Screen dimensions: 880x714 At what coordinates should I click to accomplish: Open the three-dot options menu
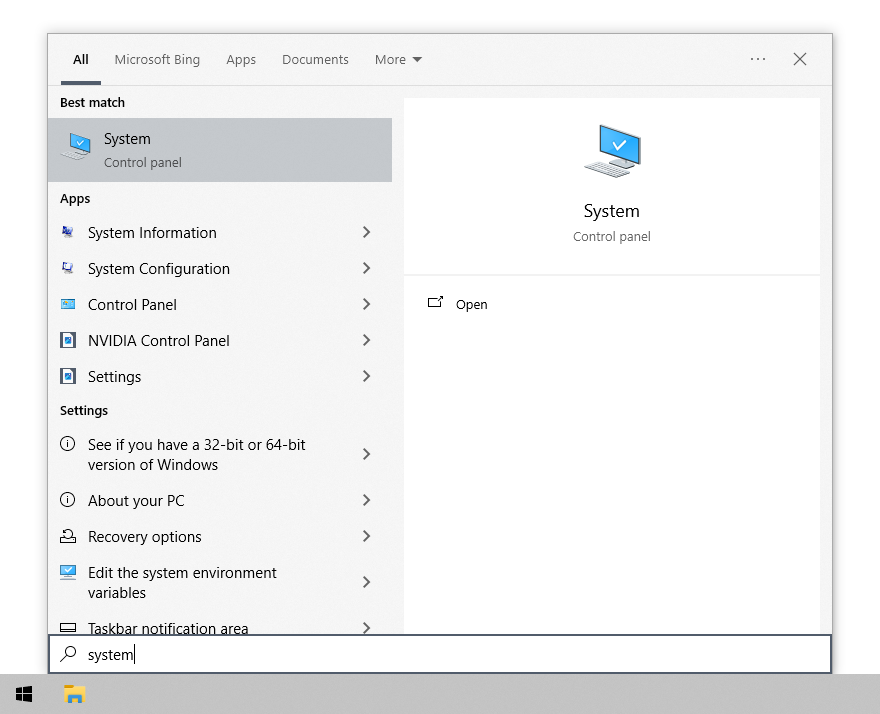point(758,59)
